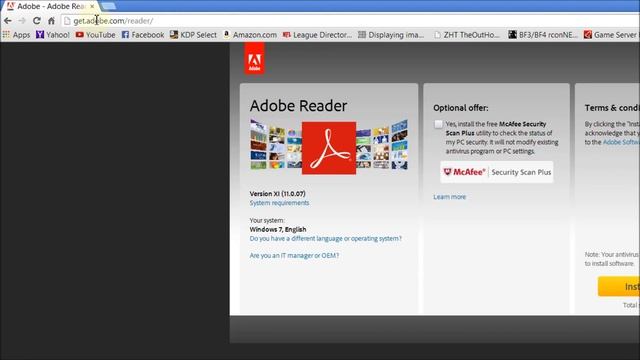Open the Game Server bookmark
640x360 pixels.
pos(611,35)
